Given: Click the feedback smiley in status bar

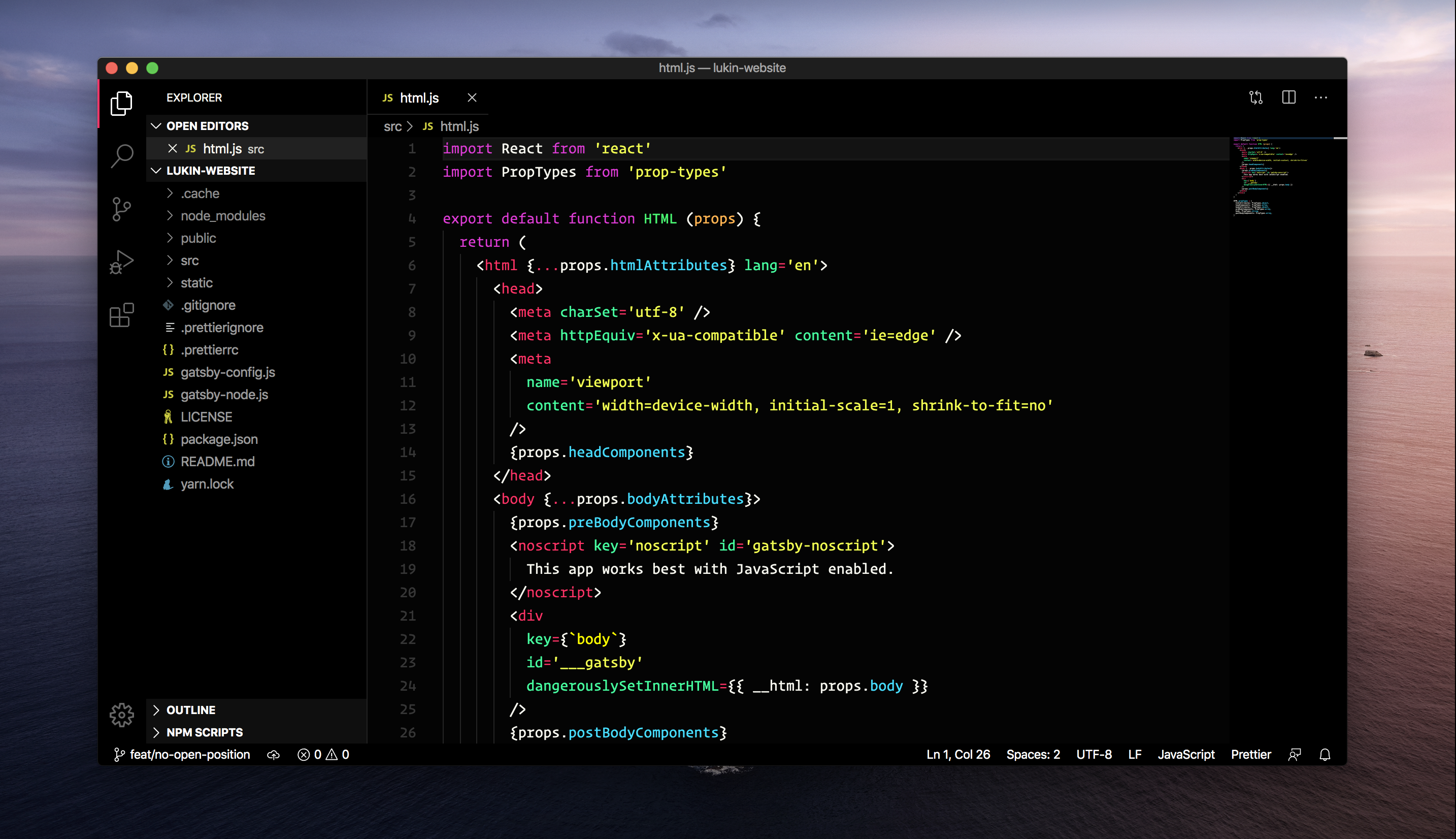Looking at the screenshot, I should pos(1294,754).
